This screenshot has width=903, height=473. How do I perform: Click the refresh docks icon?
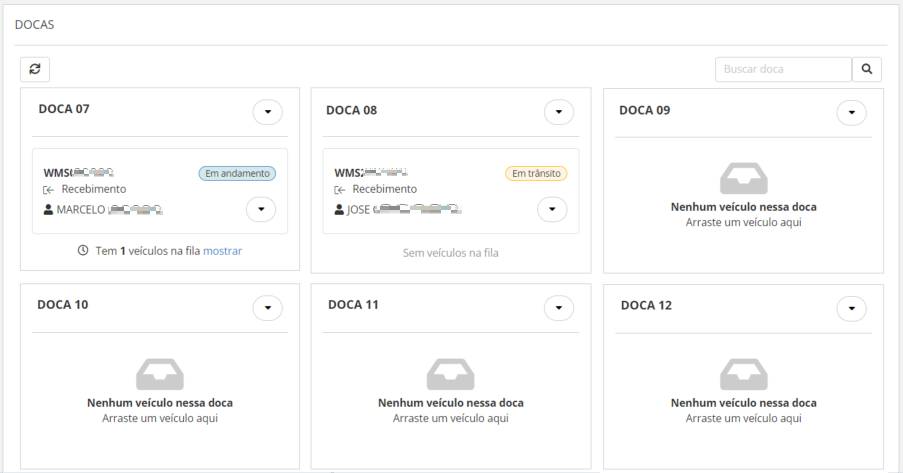[x=35, y=69]
